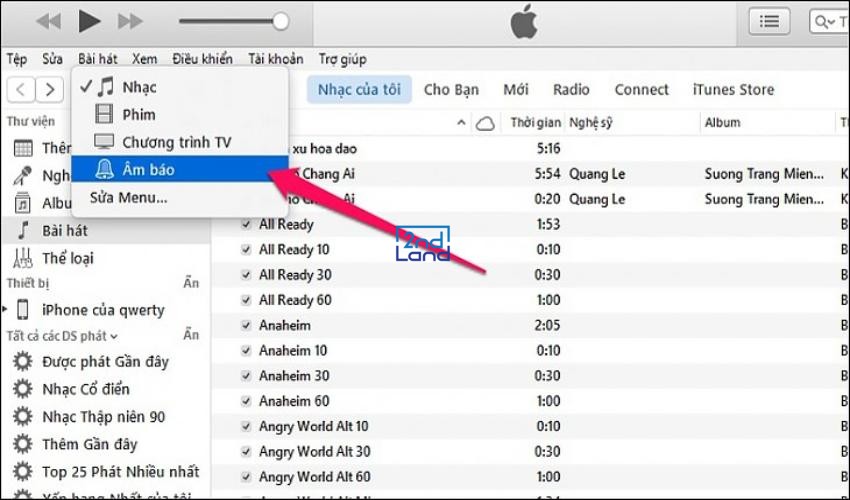
Task: Select iPhone của qwerty device
Action: 103,310
